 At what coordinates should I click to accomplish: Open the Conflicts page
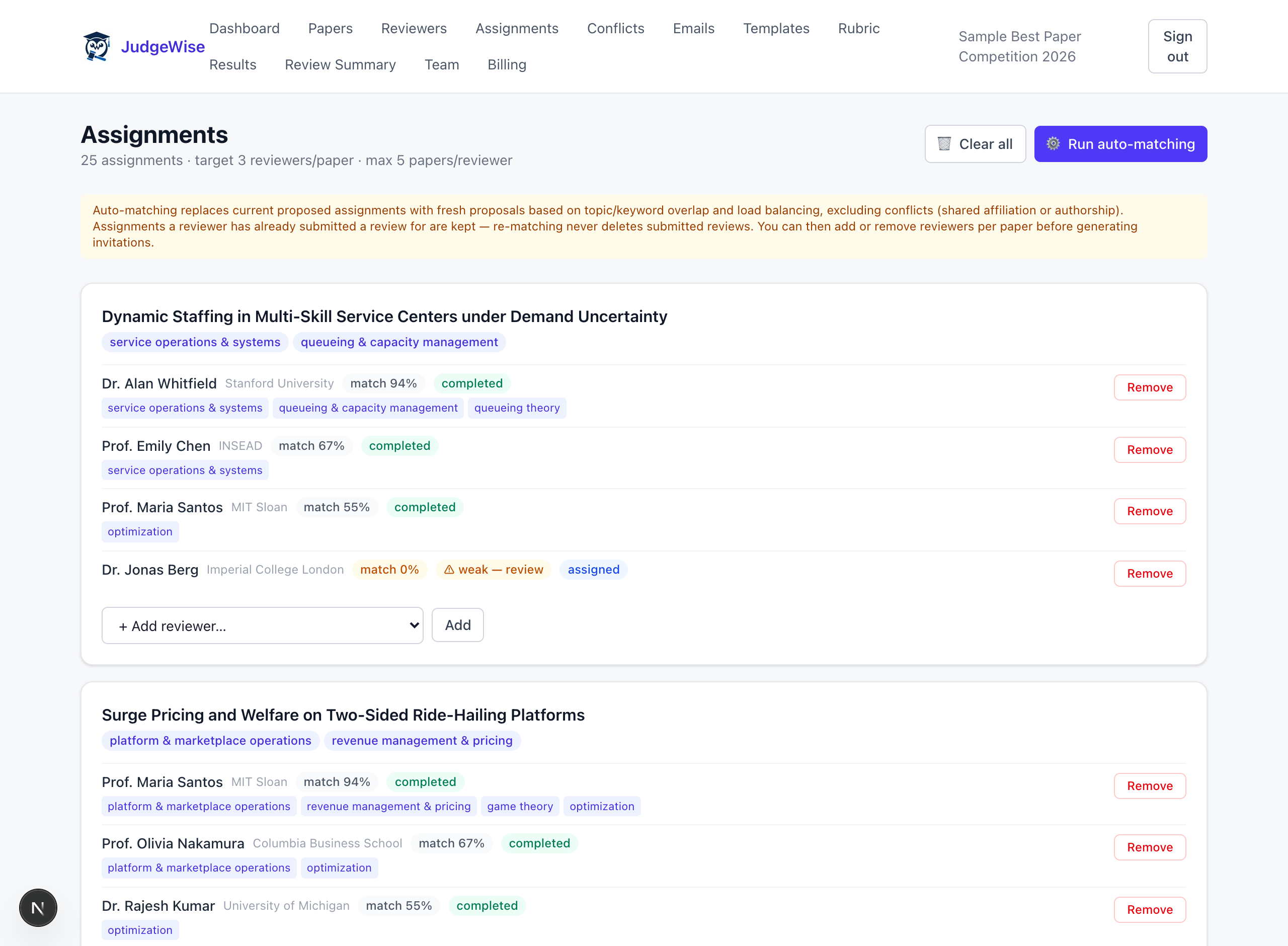pyautogui.click(x=615, y=28)
